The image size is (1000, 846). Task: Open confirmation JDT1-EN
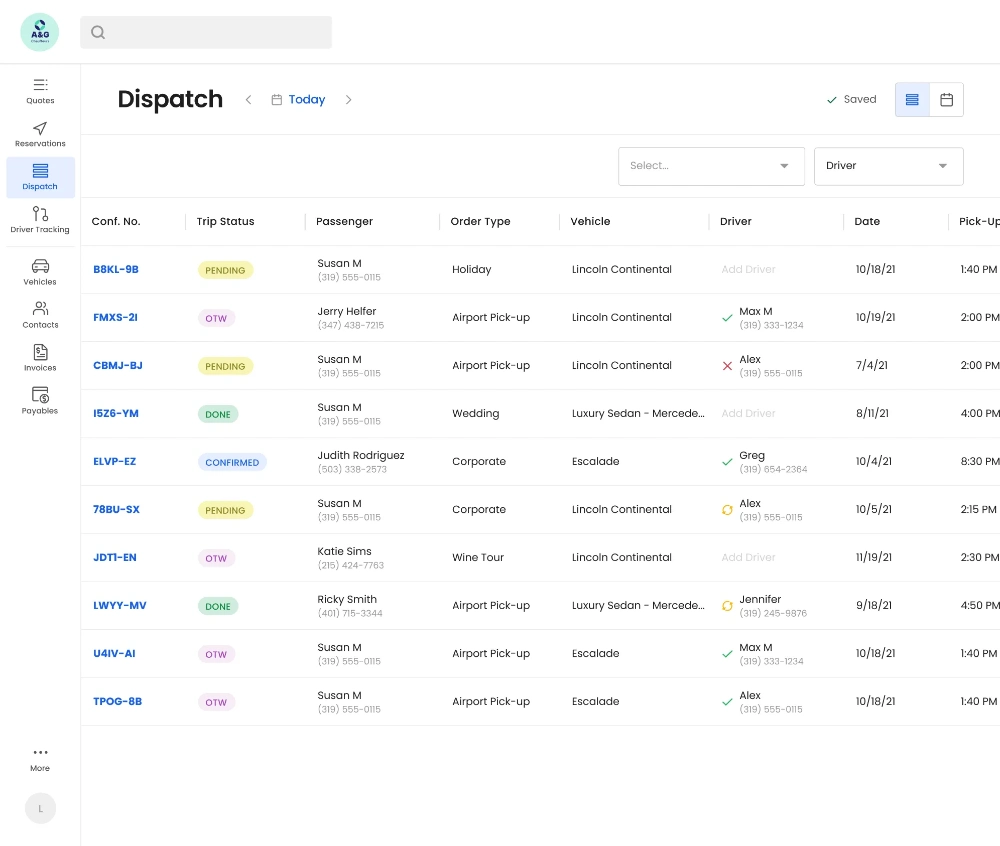point(115,557)
